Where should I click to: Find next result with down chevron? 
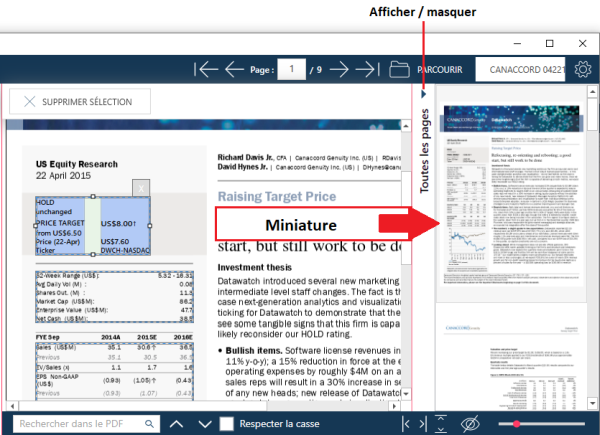pyautogui.click(x=204, y=424)
